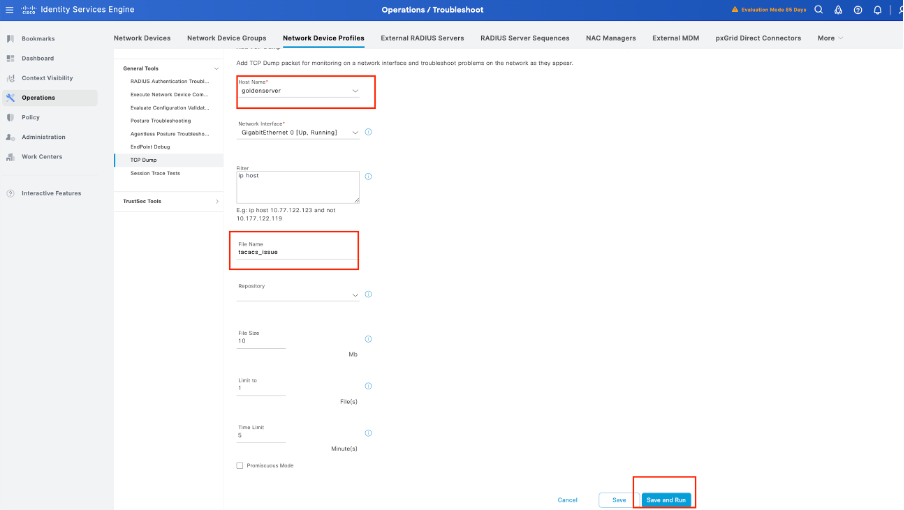Click the Policy shield icon

point(10,118)
